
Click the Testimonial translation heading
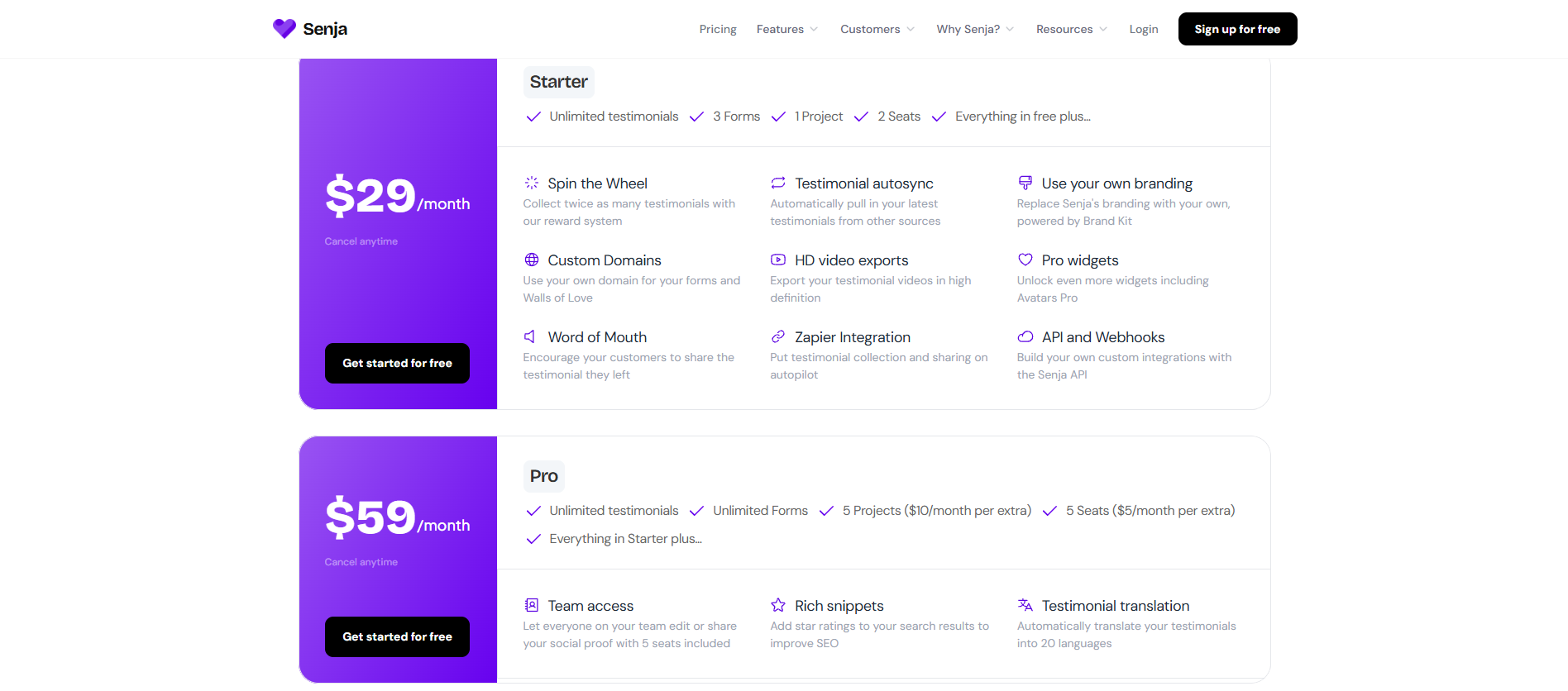pos(1116,606)
